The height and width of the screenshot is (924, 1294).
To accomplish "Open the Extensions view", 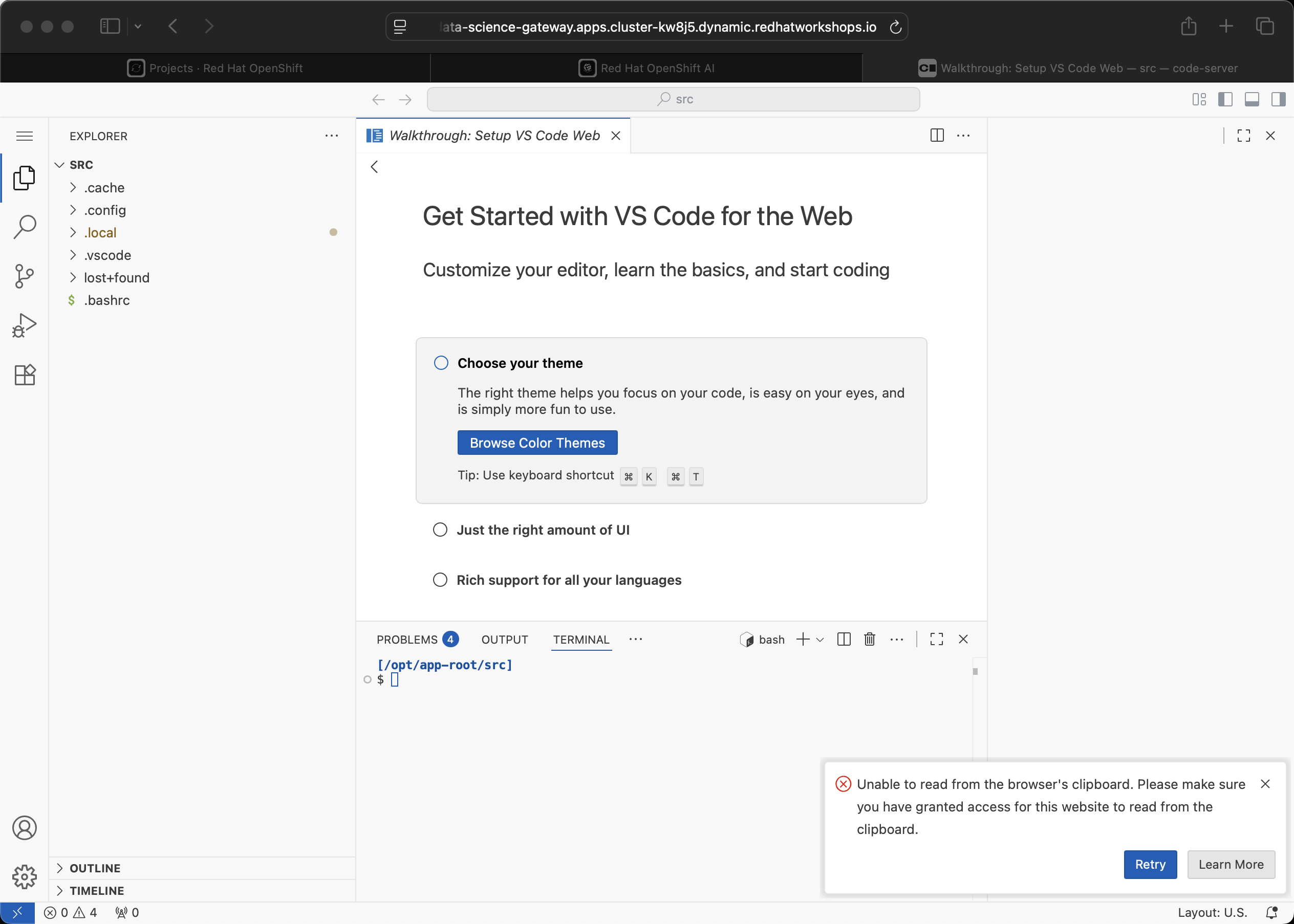I will coord(25,375).
